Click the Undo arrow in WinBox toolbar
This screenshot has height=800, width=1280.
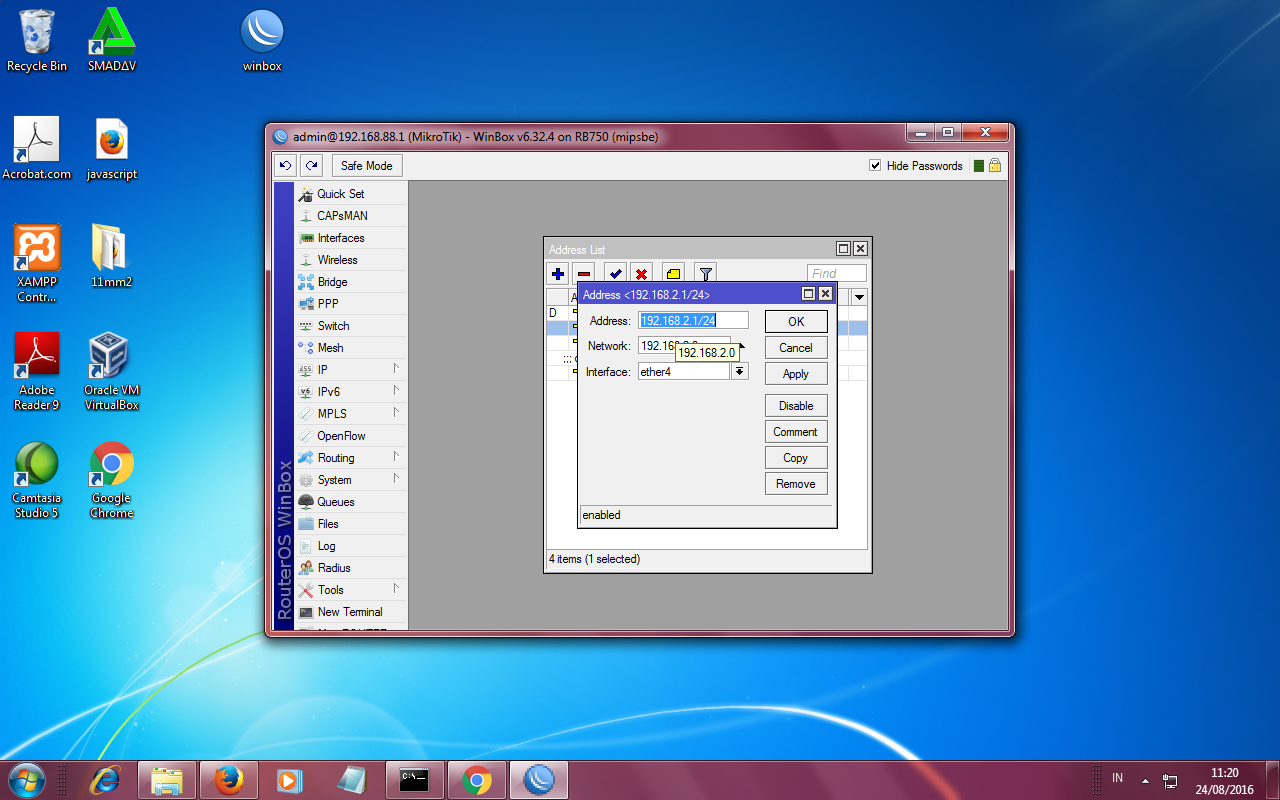[286, 166]
